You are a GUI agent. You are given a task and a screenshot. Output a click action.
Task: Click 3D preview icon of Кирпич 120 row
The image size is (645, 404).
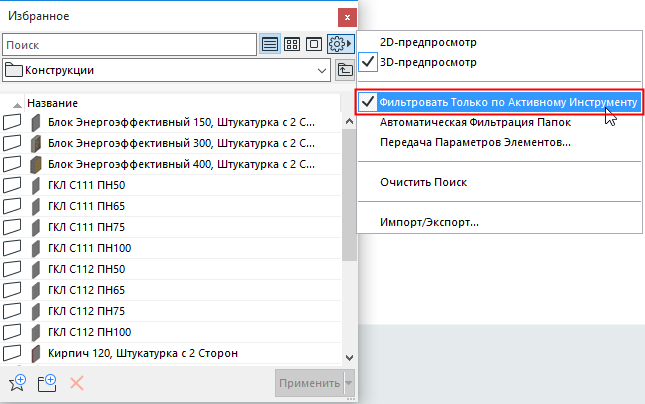coord(36,353)
